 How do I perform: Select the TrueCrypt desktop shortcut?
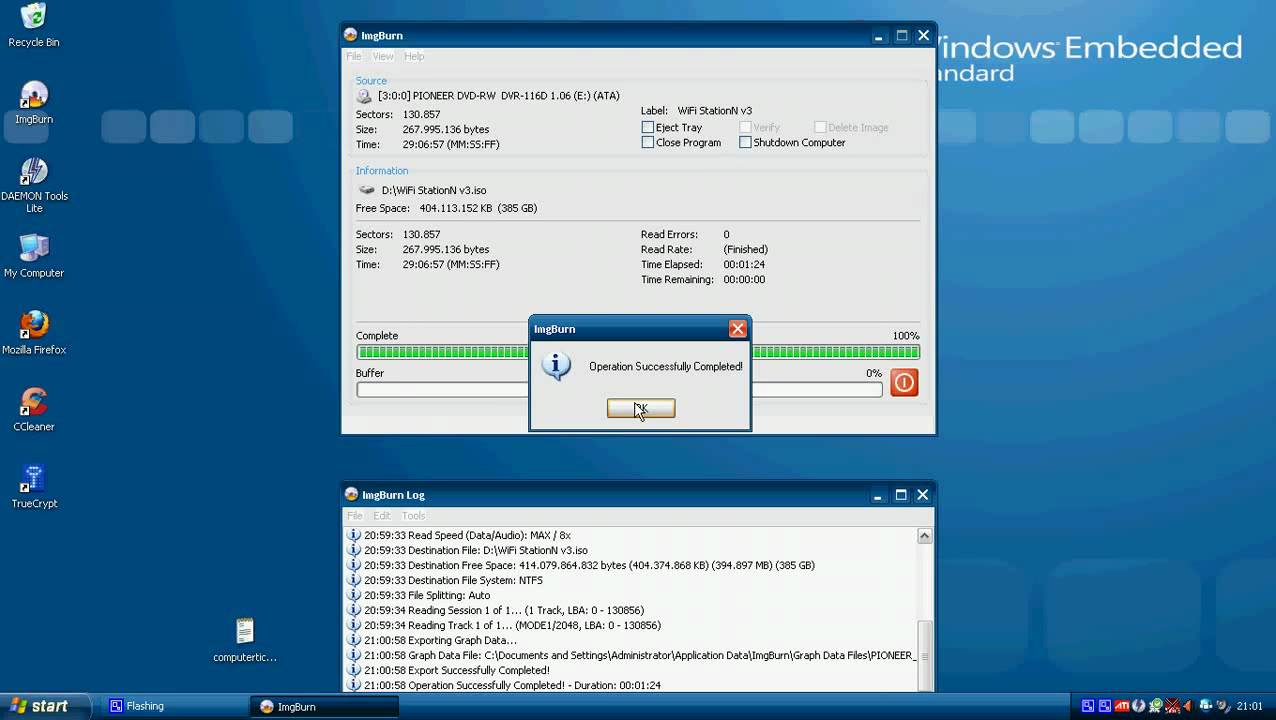[x=34, y=487]
